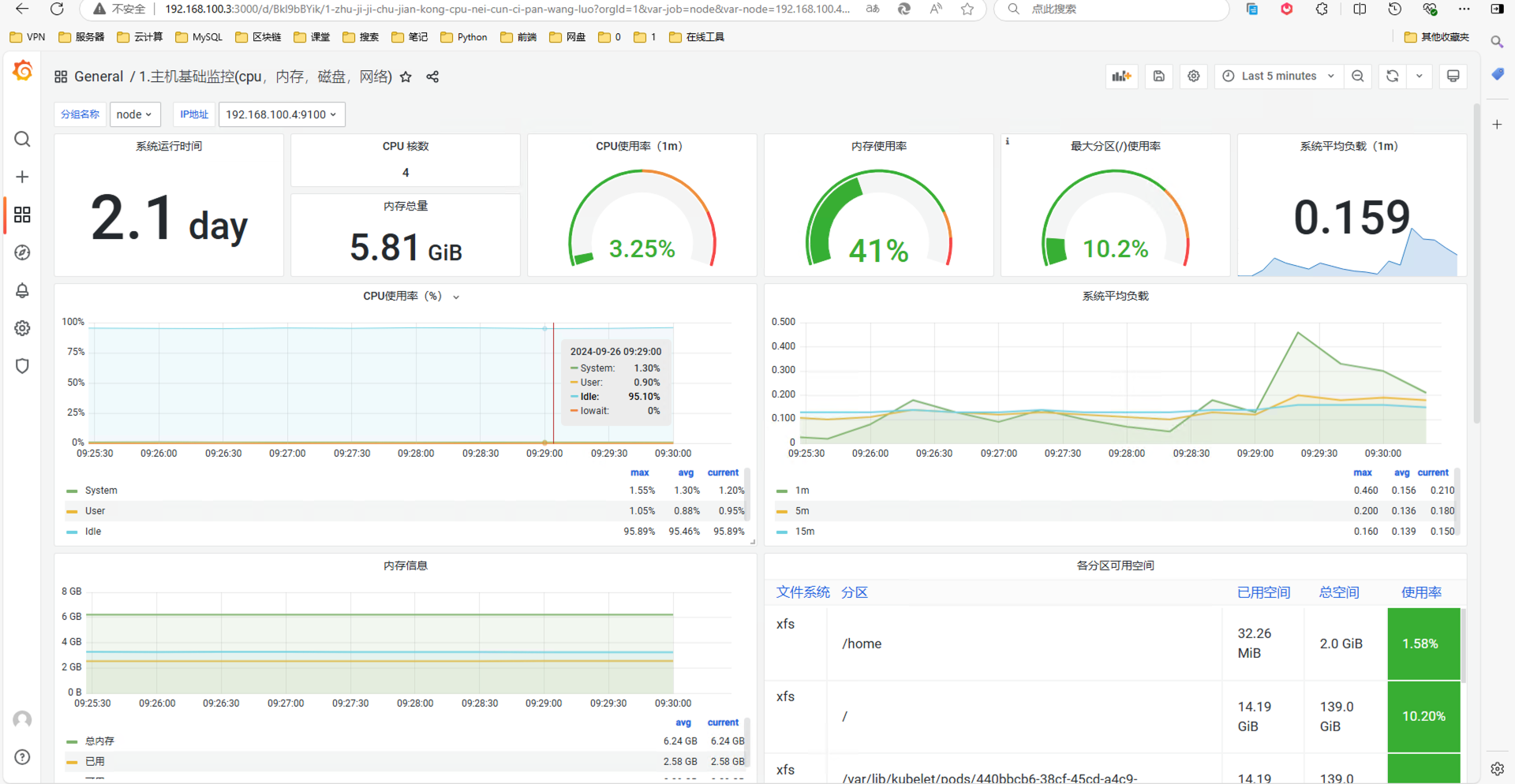Sort table by 总空间 column
The width and height of the screenshot is (1515, 784).
click(x=1339, y=592)
